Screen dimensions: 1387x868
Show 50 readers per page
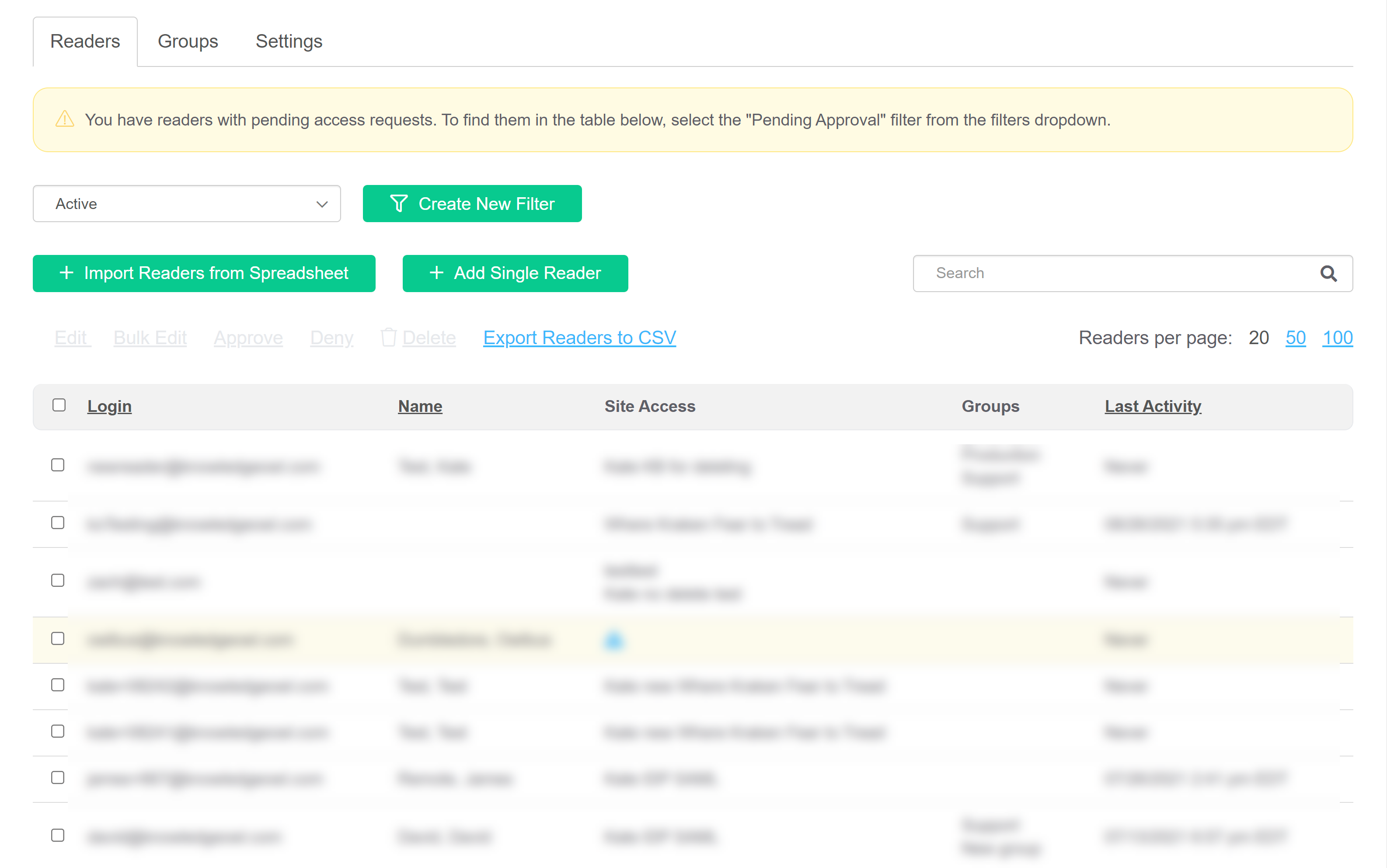tap(1295, 338)
